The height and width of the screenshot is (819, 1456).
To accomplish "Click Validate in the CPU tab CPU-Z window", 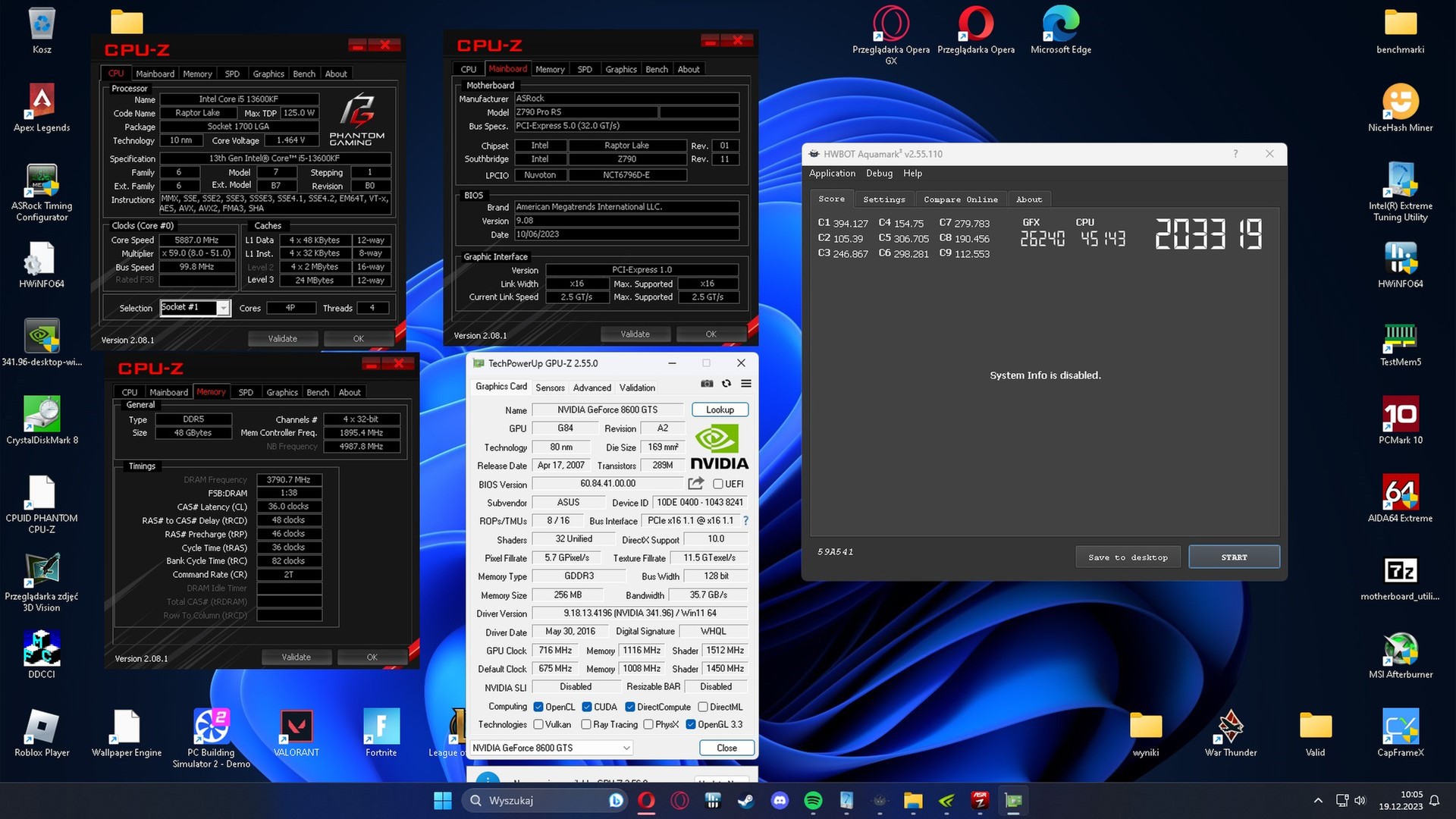I will coord(282,339).
